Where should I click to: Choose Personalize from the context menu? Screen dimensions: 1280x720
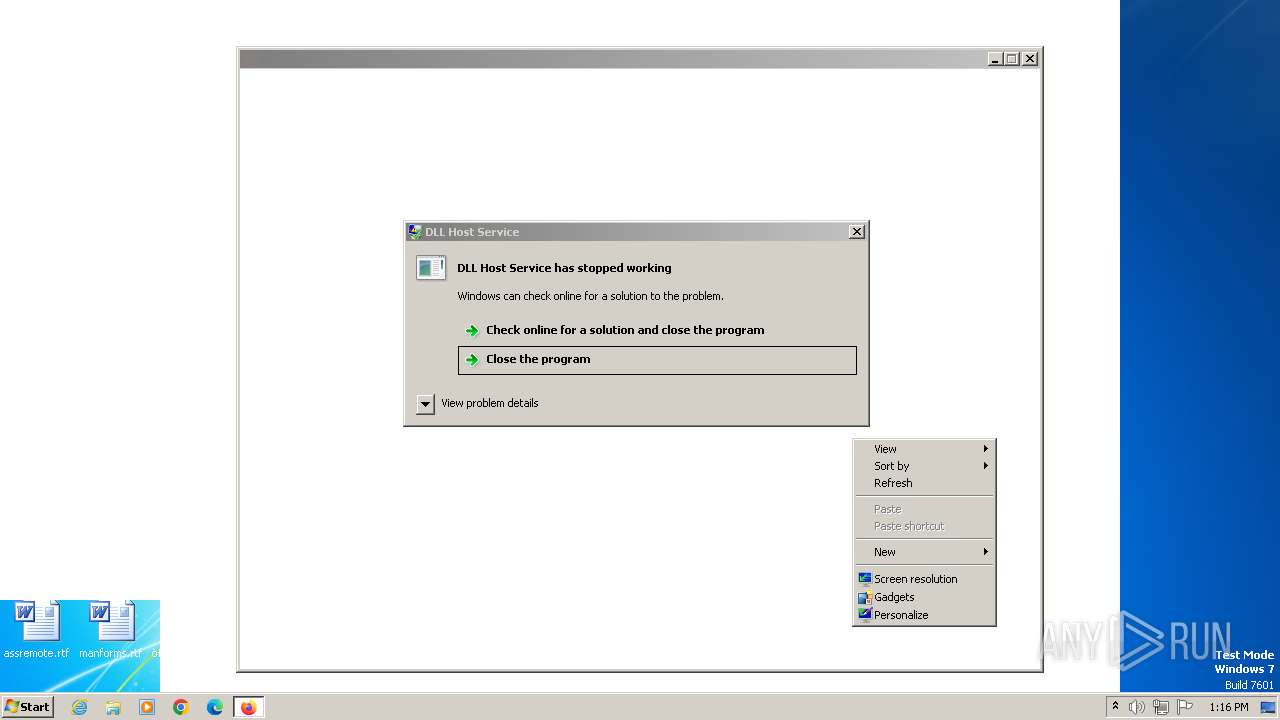tap(924, 615)
